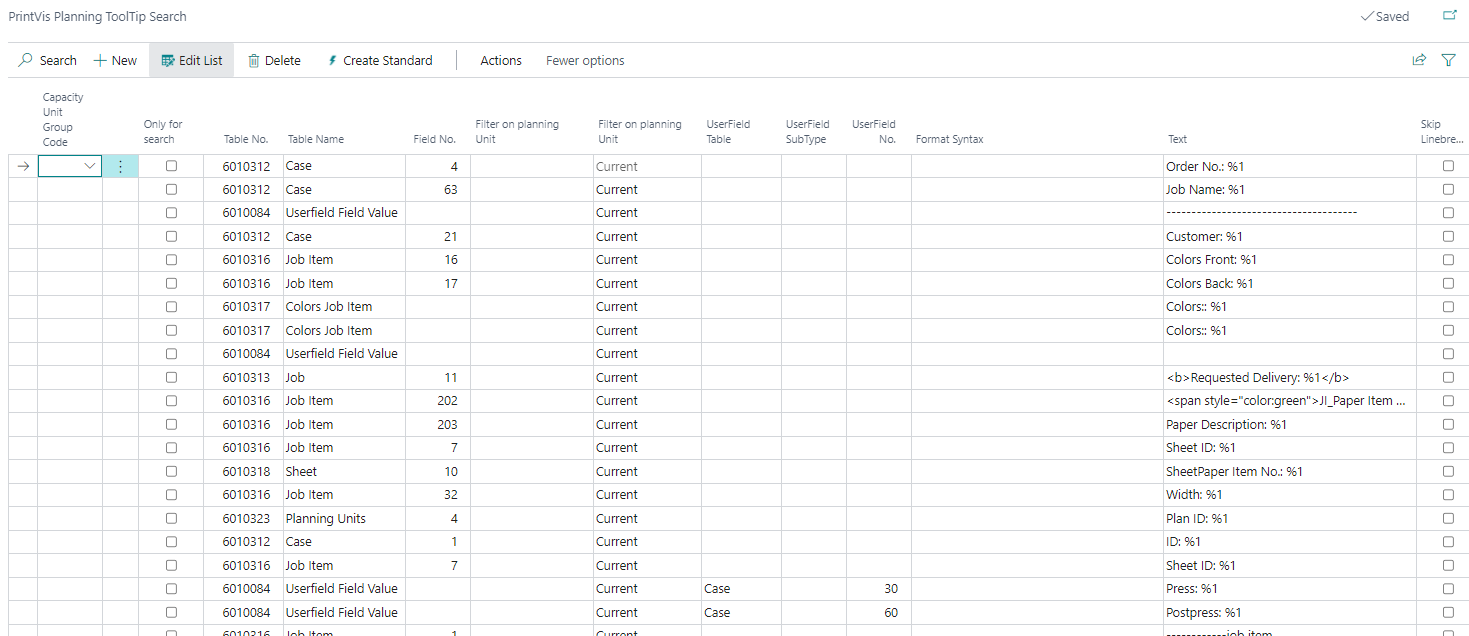Click the Text column header
The width and height of the screenshot is (1469, 636).
(x=1177, y=140)
